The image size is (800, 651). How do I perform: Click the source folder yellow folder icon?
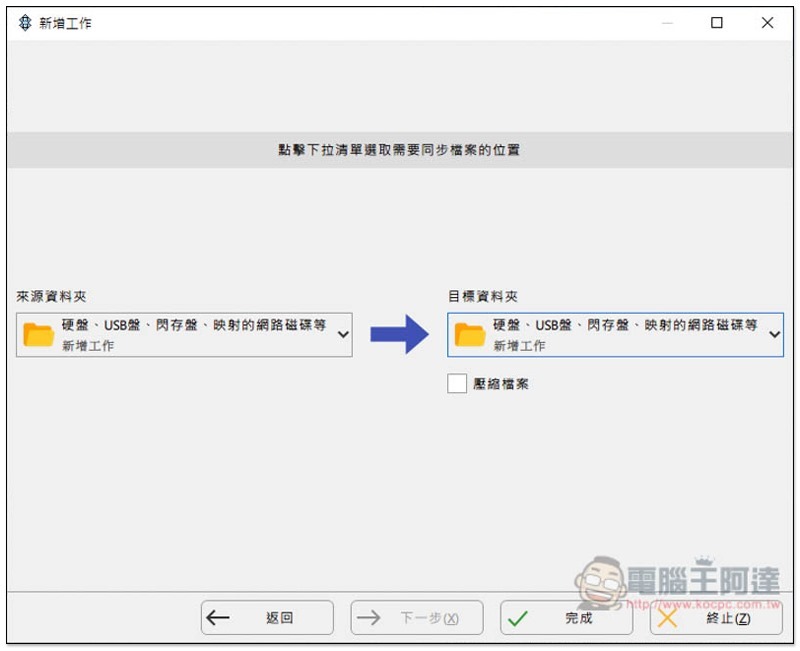39,335
